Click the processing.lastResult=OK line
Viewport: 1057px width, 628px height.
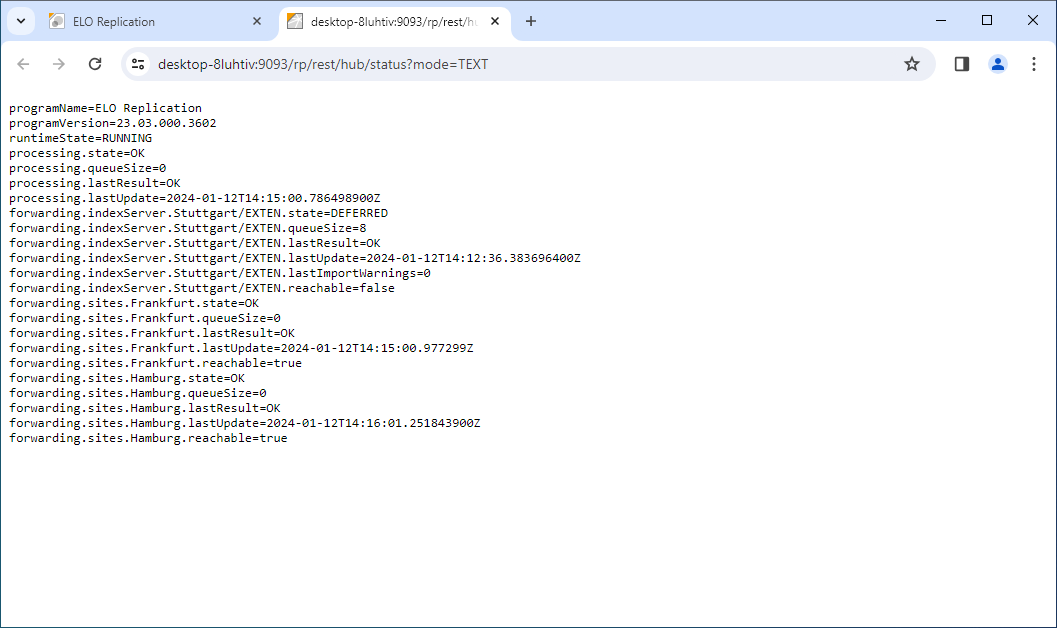tap(94, 183)
